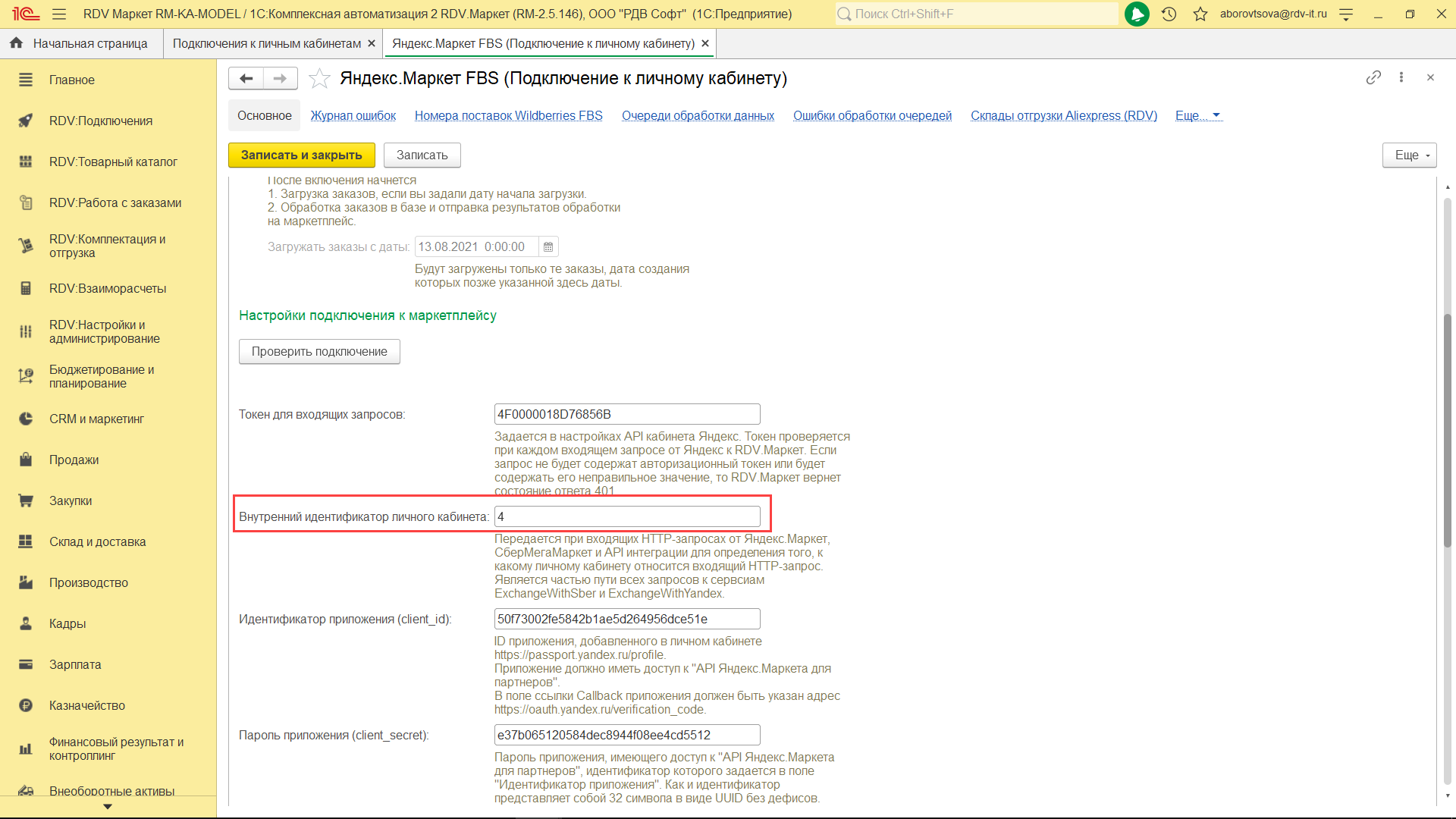
Task: Click notifications bell icon in title bar
Action: 1136,14
